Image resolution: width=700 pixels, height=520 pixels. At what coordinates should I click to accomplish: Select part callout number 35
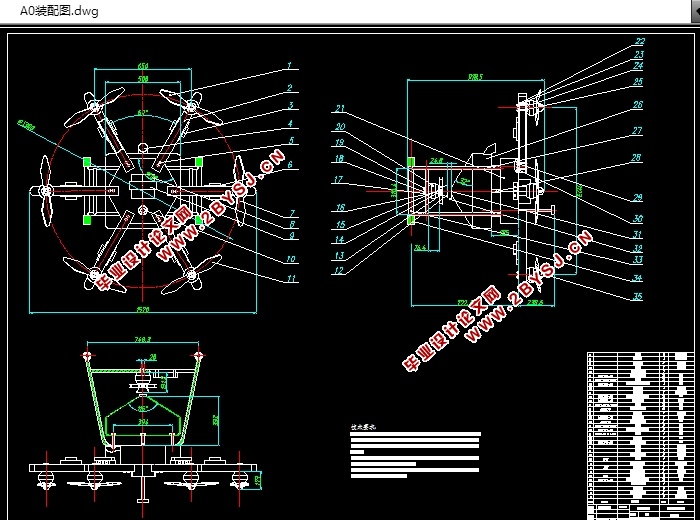point(638,296)
